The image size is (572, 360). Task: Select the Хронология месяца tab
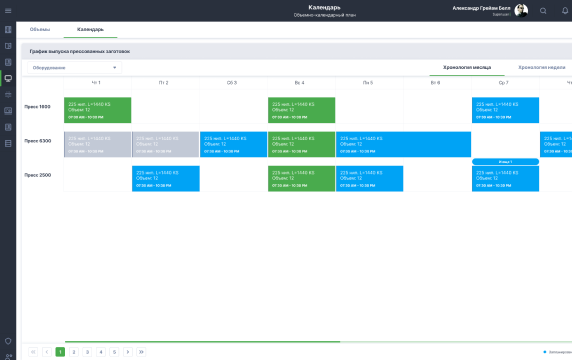click(467, 67)
